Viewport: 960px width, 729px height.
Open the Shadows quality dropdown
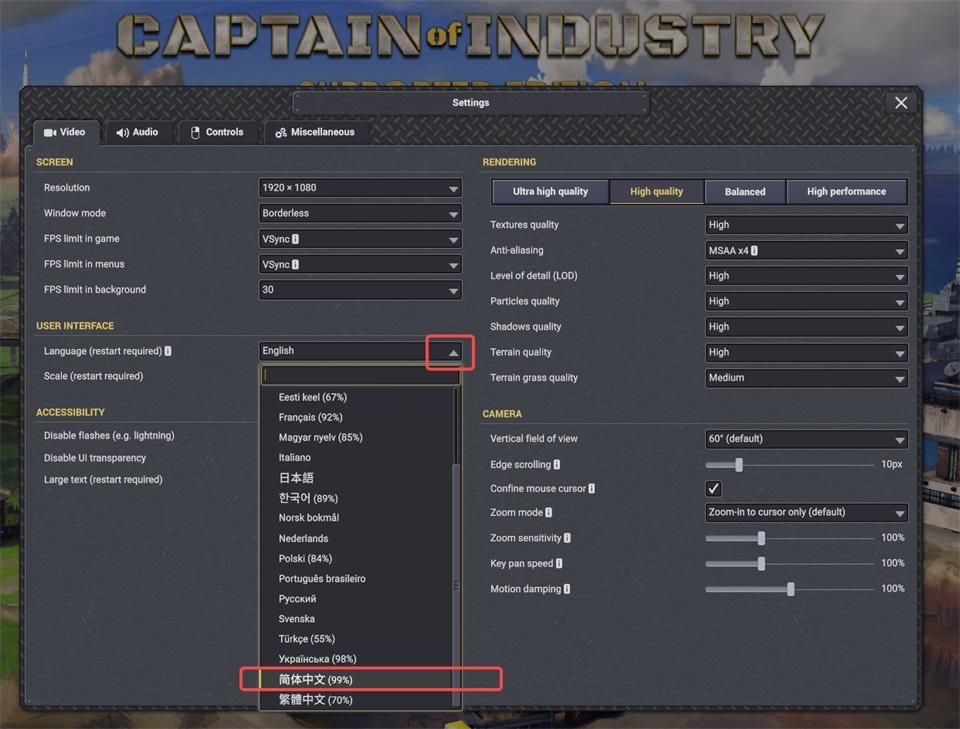tap(806, 327)
